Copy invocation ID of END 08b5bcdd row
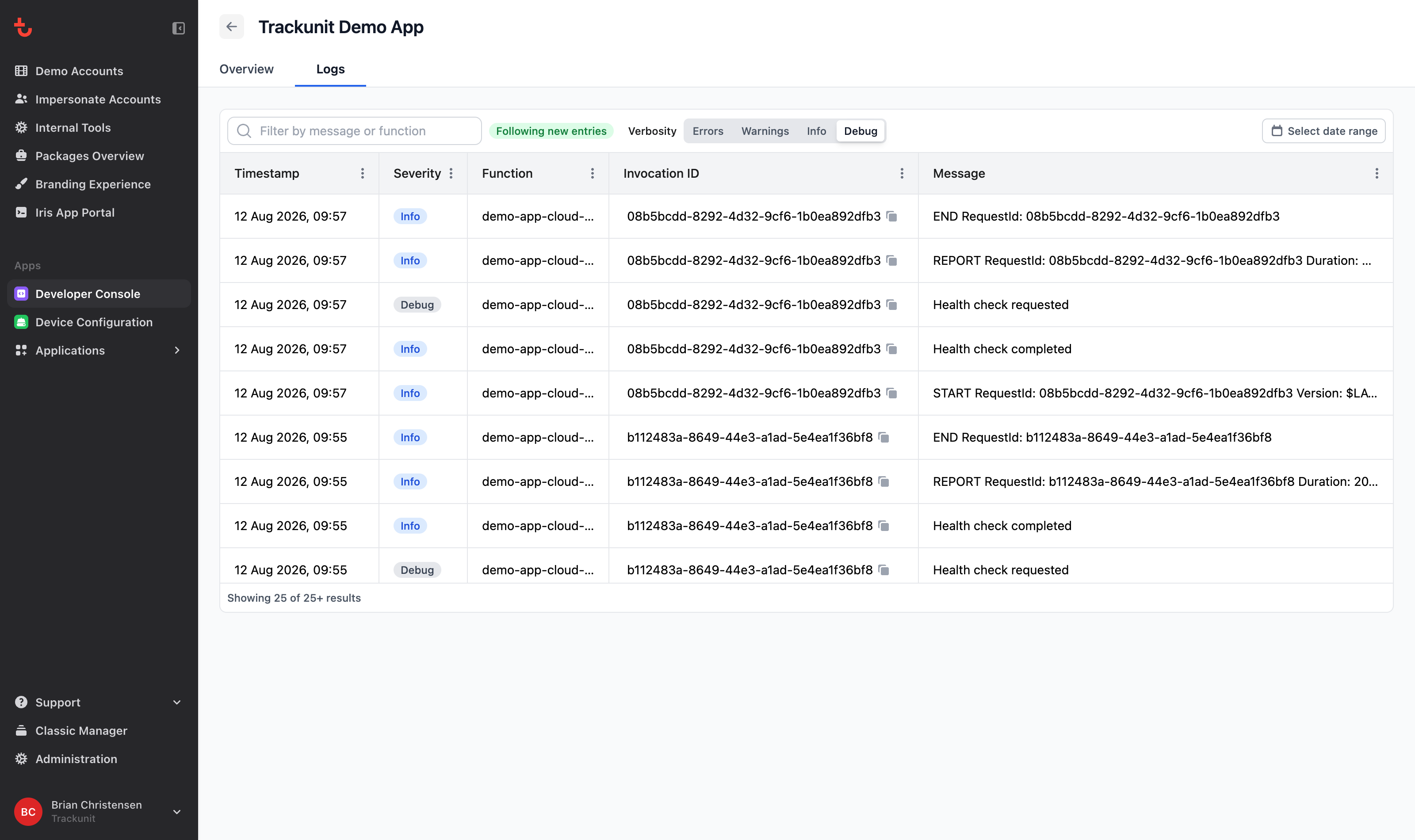Screen dimensions: 1415x840 coord(892,216)
